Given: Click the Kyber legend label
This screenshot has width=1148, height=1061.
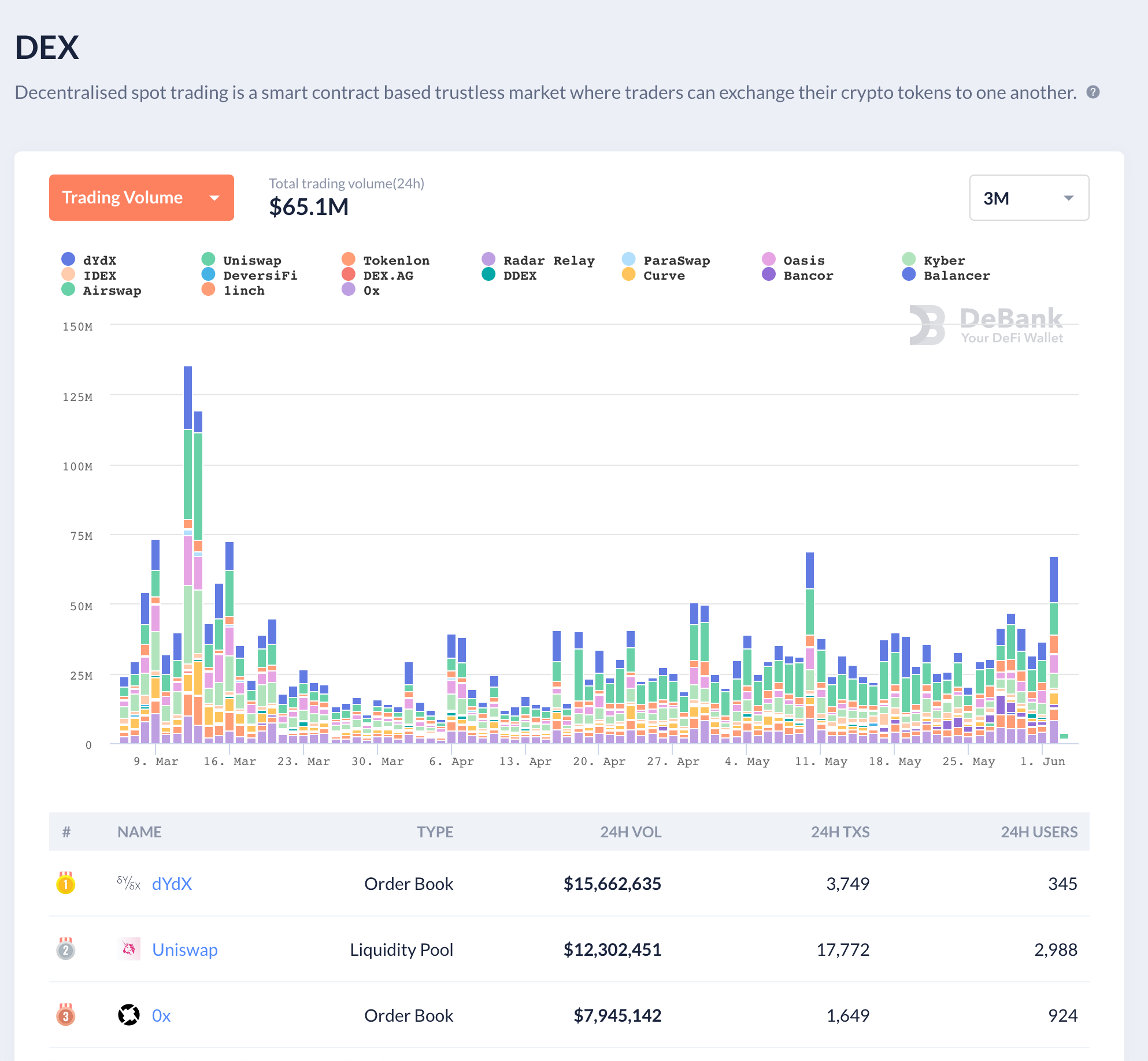Looking at the screenshot, I should [x=945, y=261].
